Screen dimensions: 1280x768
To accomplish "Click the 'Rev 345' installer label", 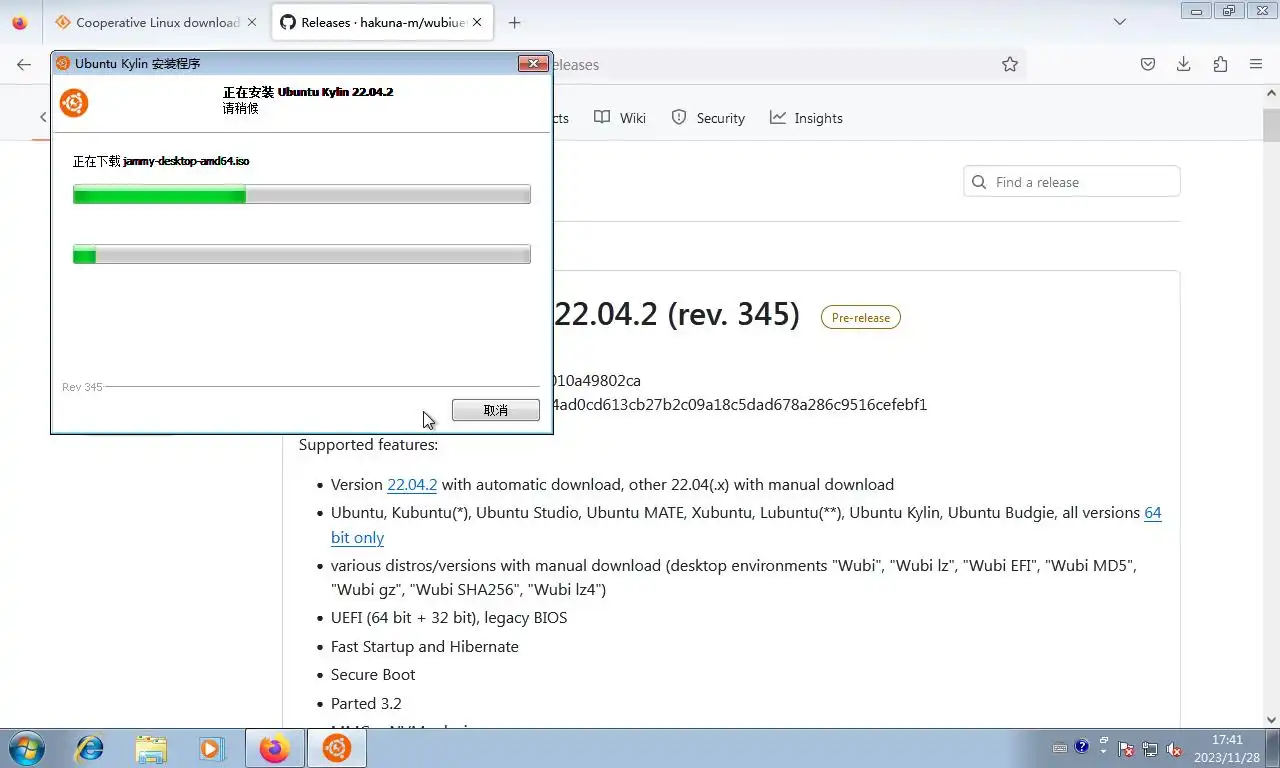I will click(82, 387).
